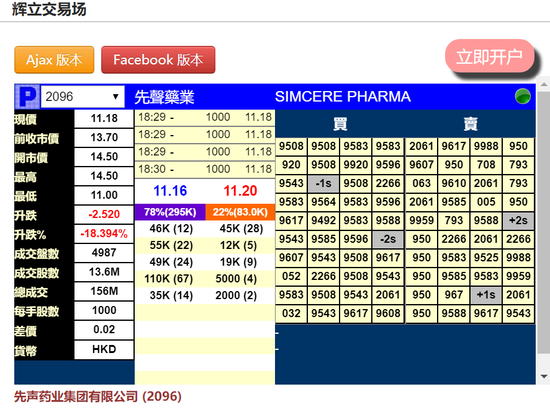Click the blue P logo icon
This screenshot has width=550, height=410.
pyautogui.click(x=27, y=96)
